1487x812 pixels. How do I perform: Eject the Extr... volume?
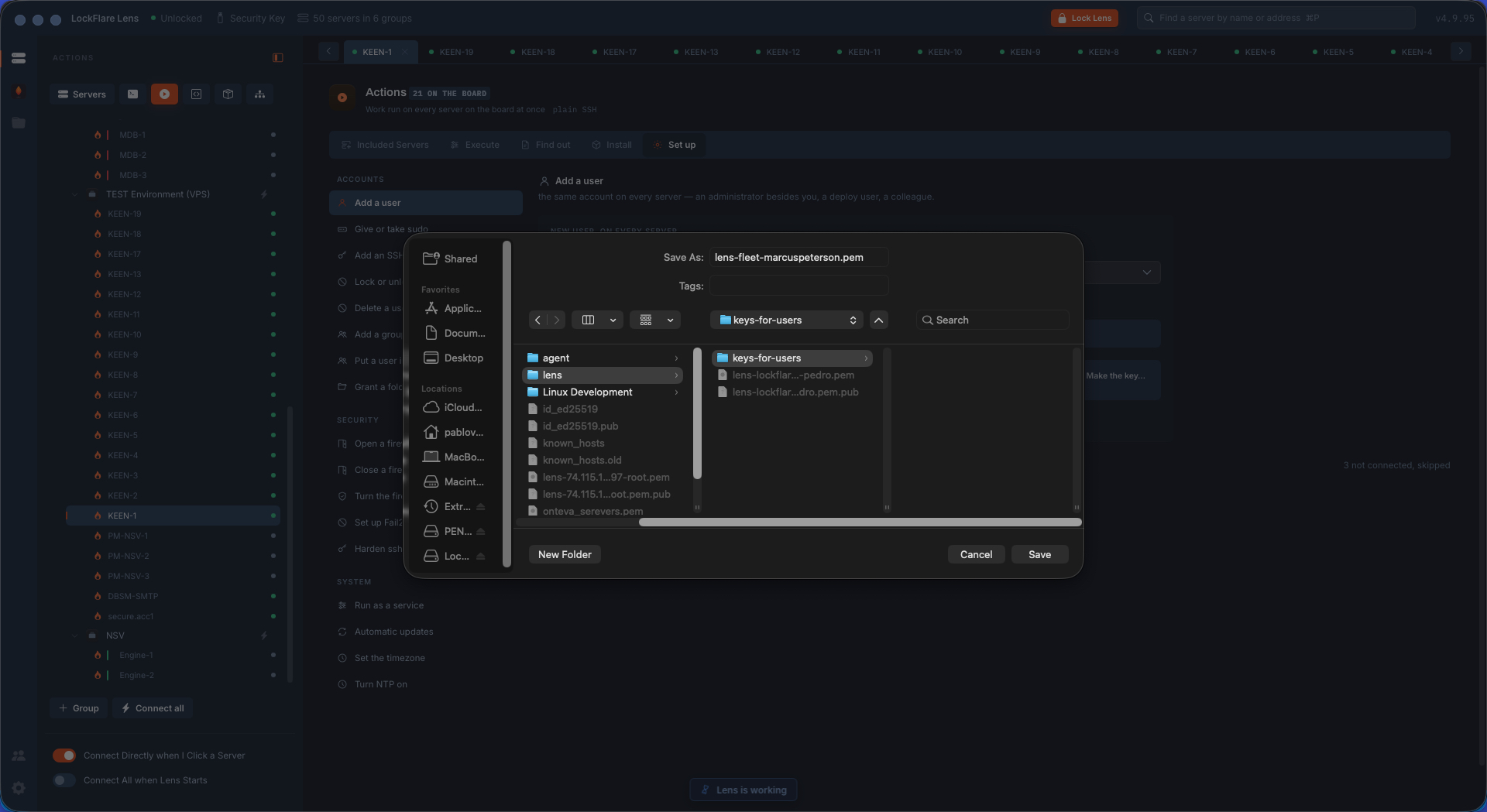tap(481, 507)
